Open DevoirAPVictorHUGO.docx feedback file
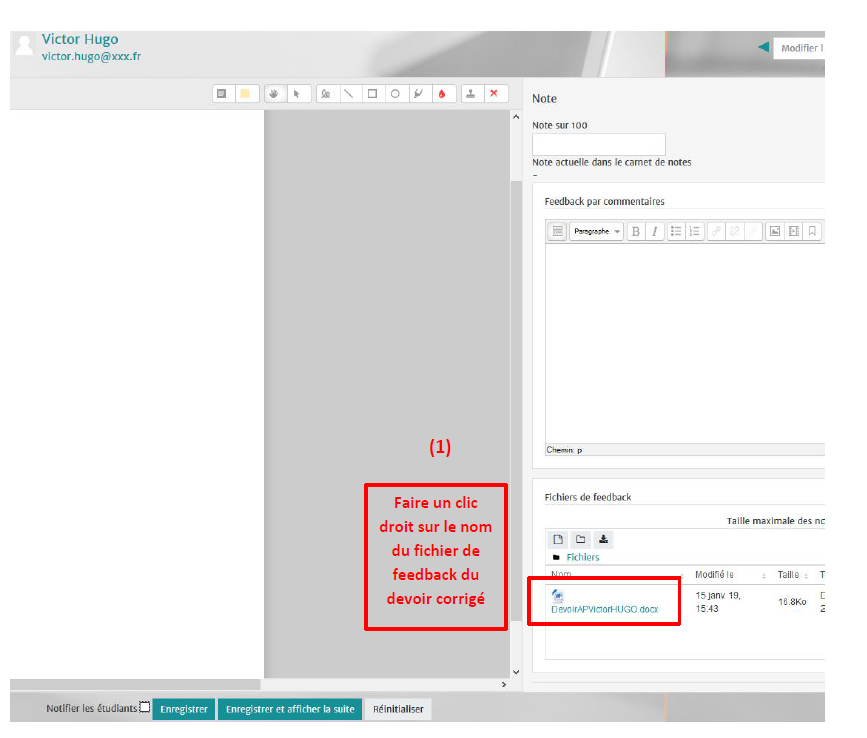The width and height of the screenshot is (867, 738). tap(604, 609)
